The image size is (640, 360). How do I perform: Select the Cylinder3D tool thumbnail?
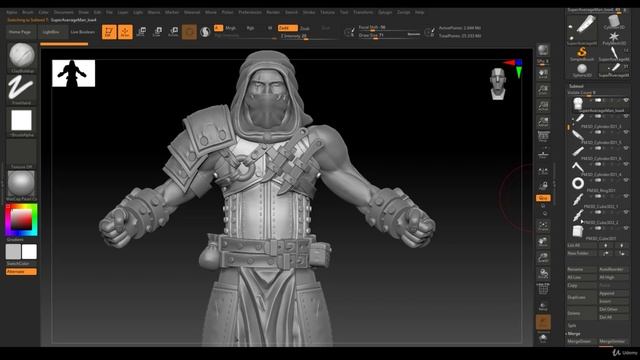pos(613,22)
